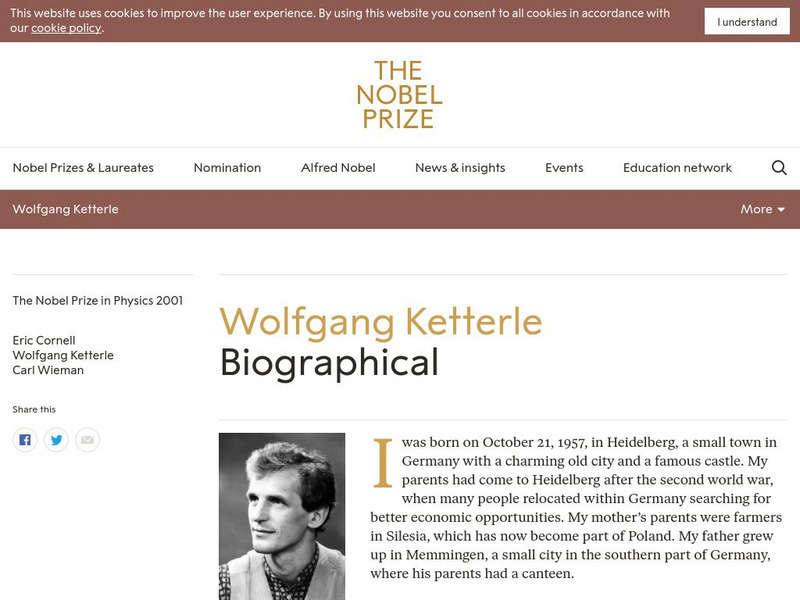Open Nobel Prizes & Laureates menu
Image resolution: width=800 pixels, height=600 pixels.
[x=83, y=168]
